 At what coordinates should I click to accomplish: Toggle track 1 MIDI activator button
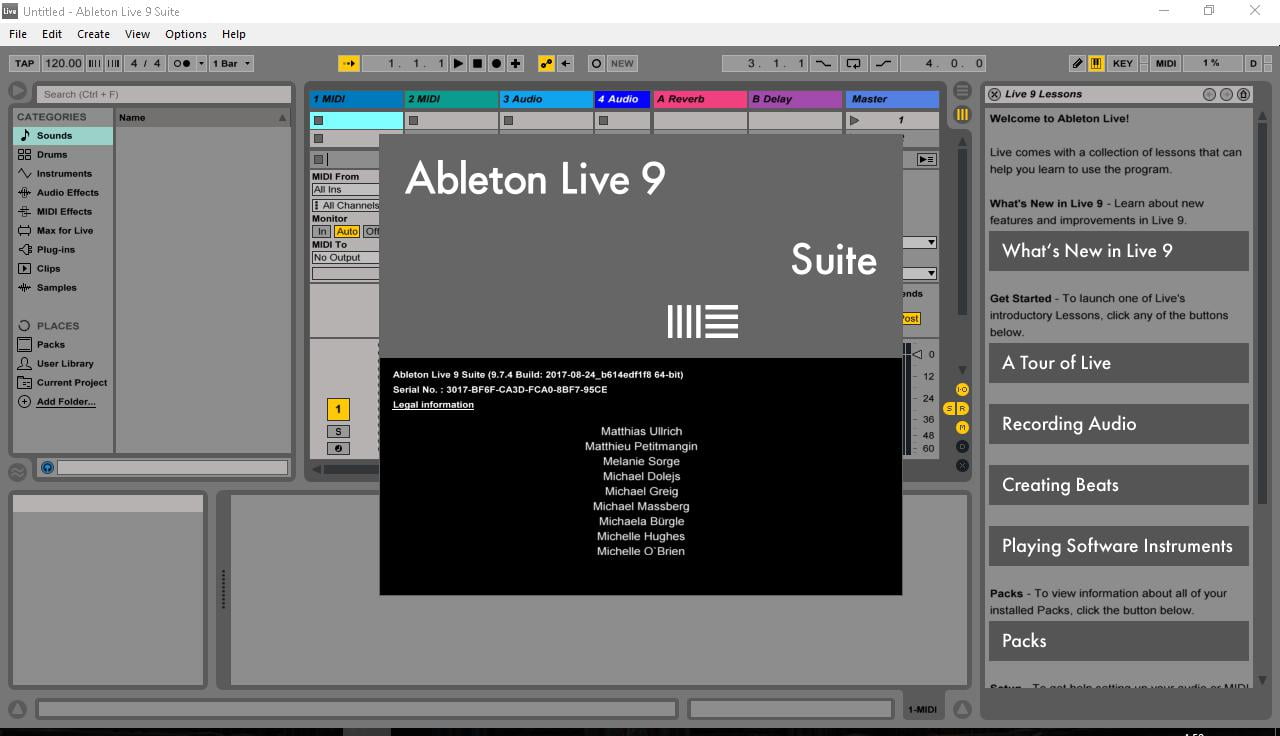(x=338, y=409)
